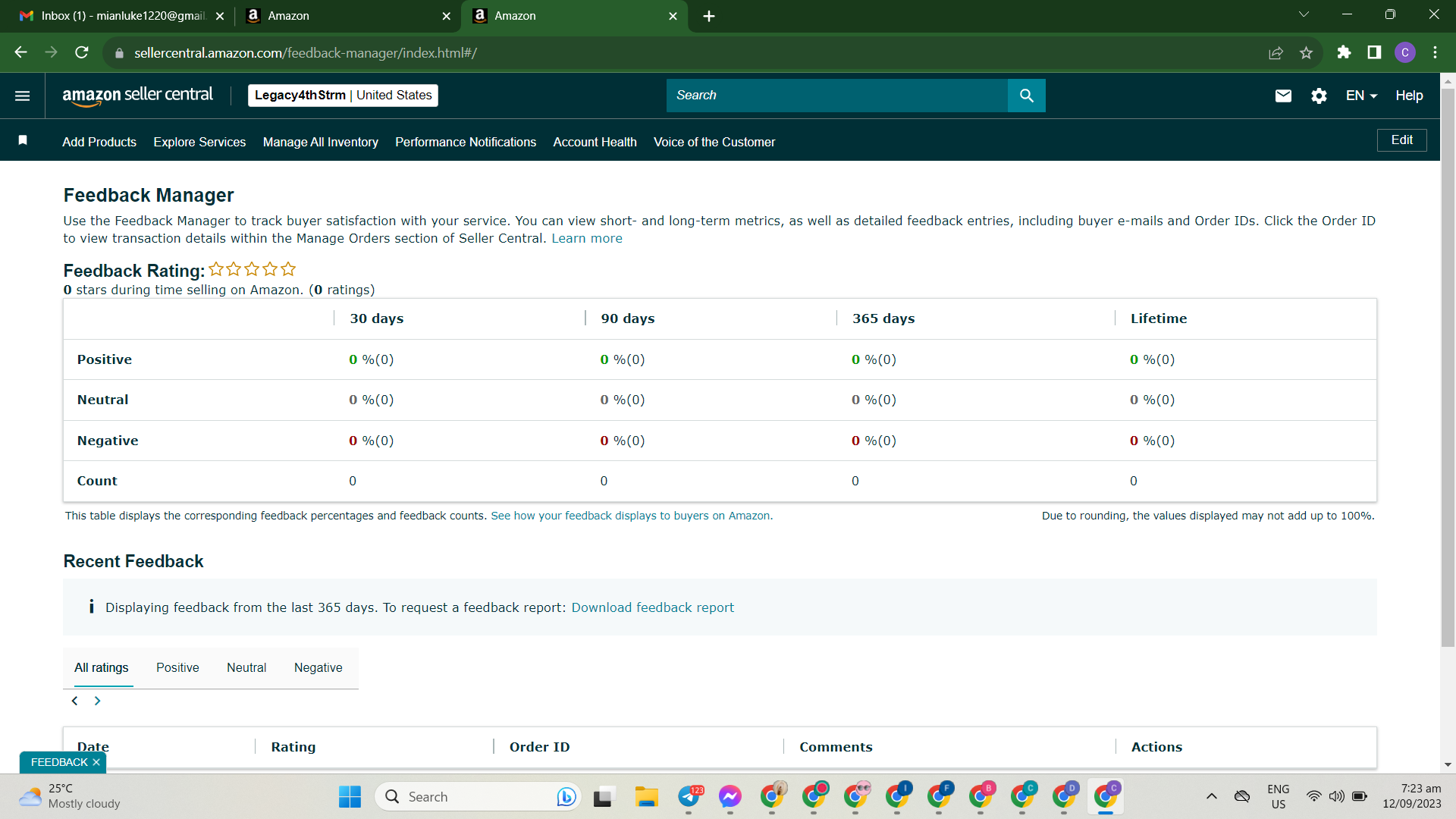Open Add Products menu item
The width and height of the screenshot is (1456, 819).
pos(99,142)
